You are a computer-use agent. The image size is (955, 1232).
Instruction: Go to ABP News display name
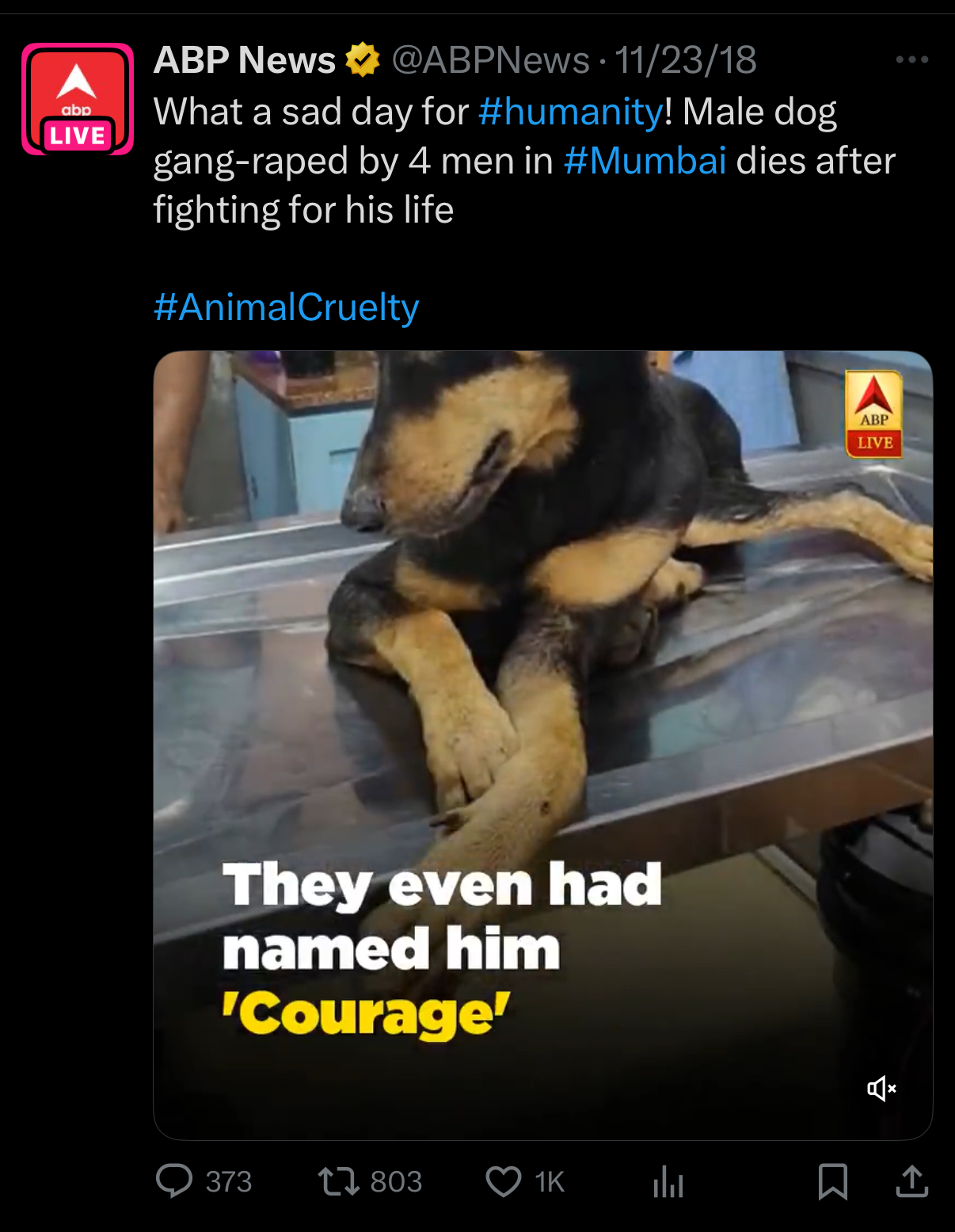point(245,60)
